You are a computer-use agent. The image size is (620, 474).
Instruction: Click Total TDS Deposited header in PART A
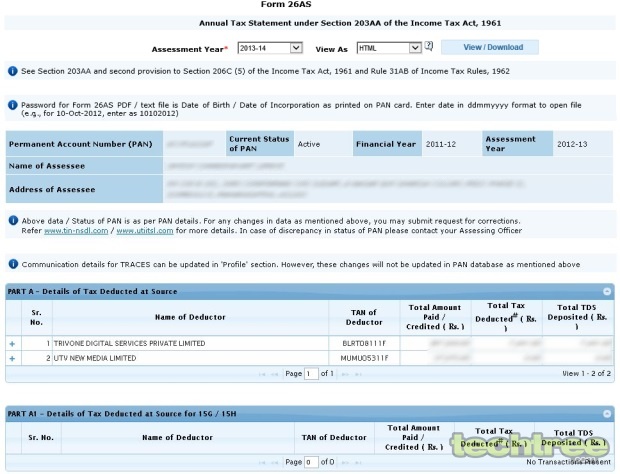pos(577,317)
